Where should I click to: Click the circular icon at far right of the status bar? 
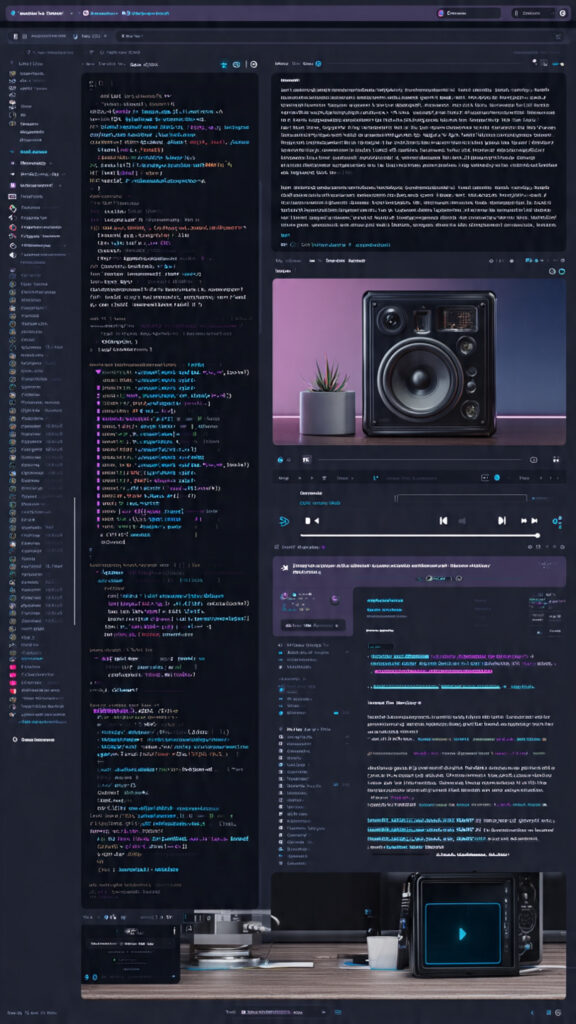tap(558, 1012)
